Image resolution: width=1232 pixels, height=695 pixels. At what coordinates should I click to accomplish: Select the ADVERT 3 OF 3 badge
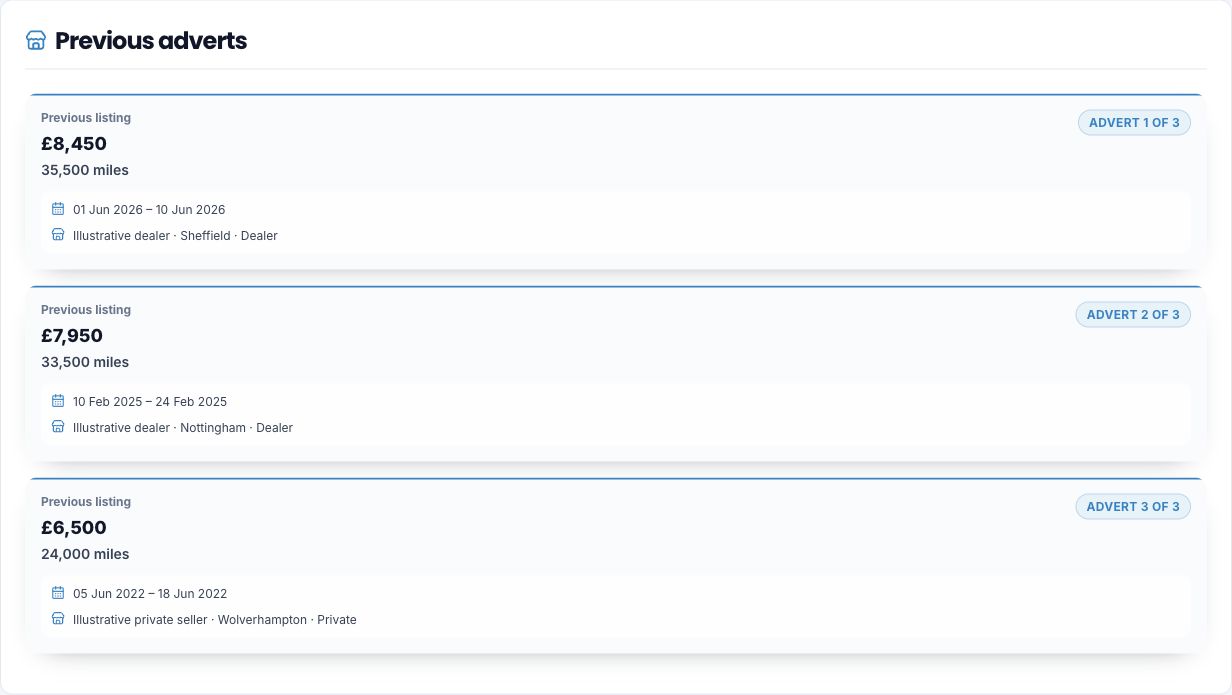[1133, 507]
